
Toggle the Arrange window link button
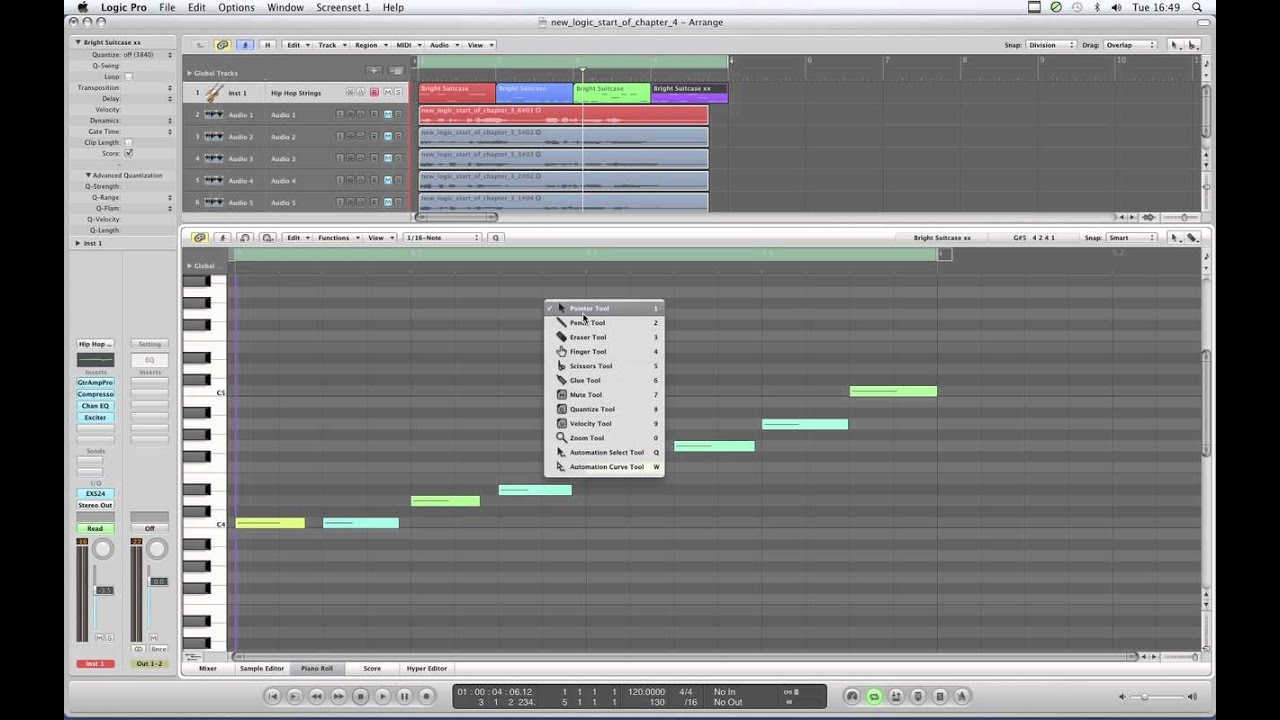222,45
